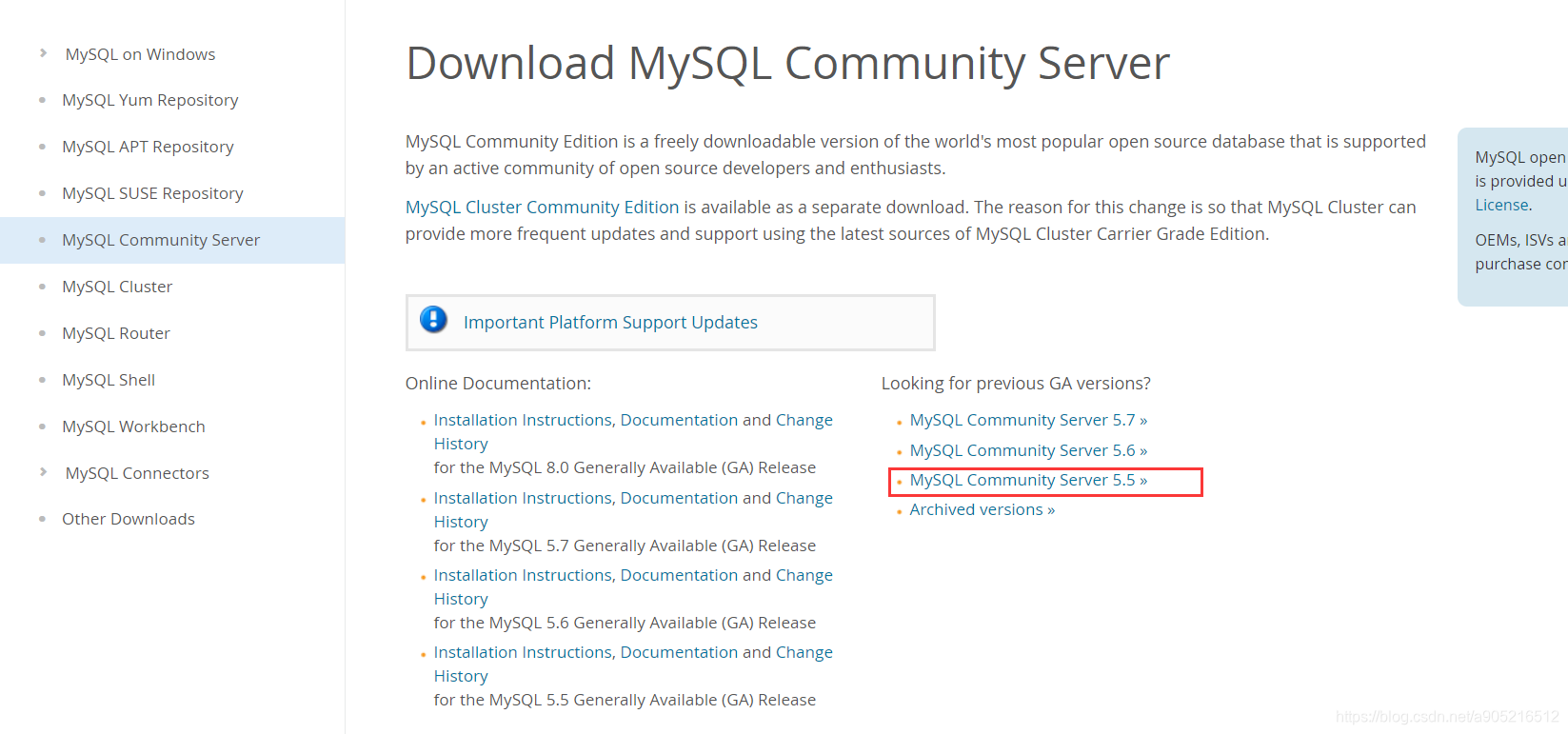Viewport: 1568px width, 734px height.
Task: Click 'for the MySQL 8.0 Generally Available' text
Action: coord(625,467)
